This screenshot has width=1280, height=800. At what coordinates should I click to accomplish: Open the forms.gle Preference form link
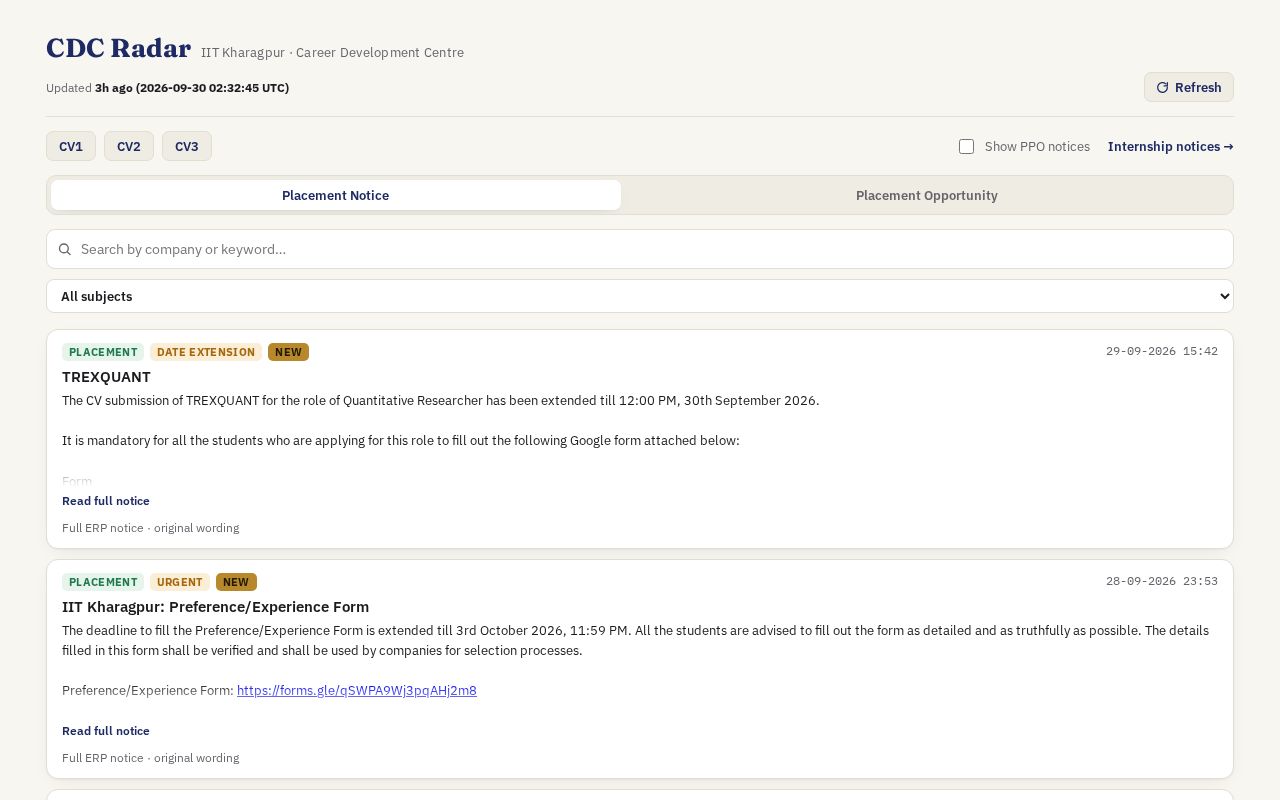tap(357, 690)
